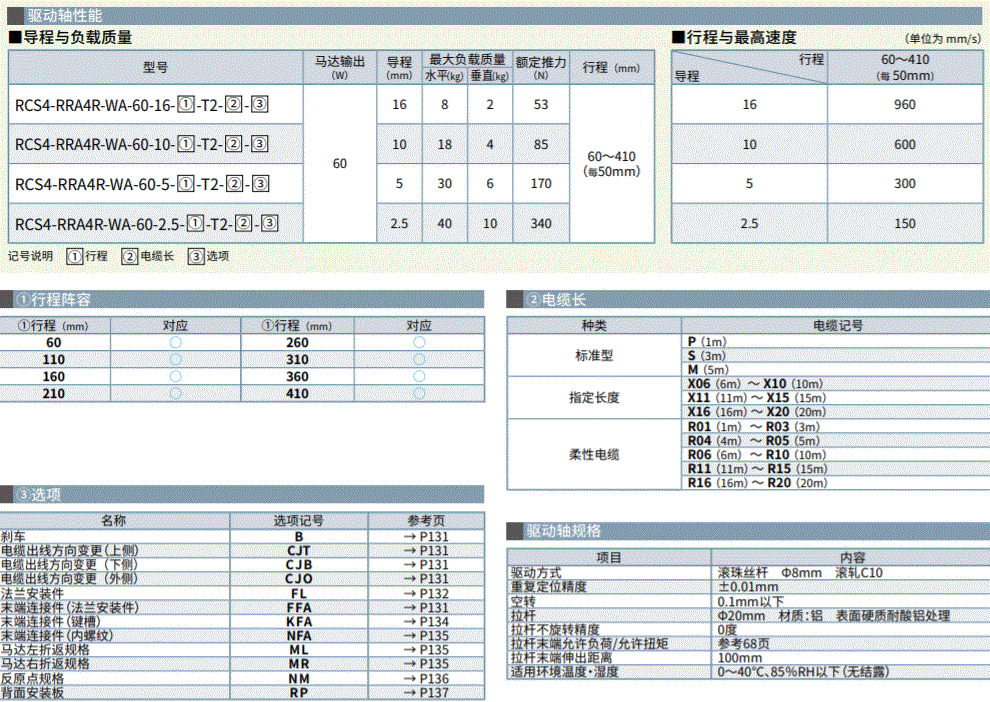Viewport: 990px width, 702px height.
Task: Click option code B for 刹车
Action: click(299, 537)
